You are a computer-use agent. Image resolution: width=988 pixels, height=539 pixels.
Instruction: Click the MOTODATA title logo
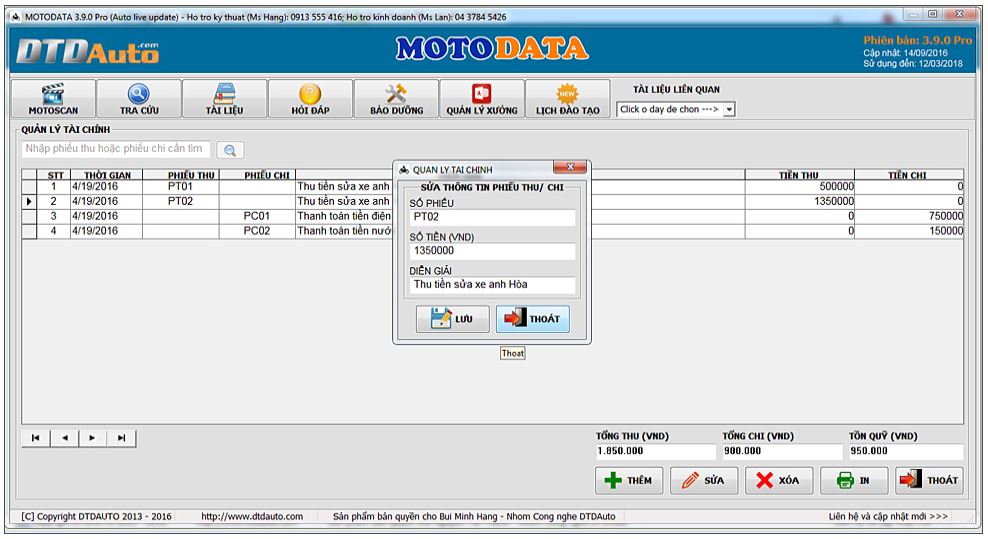[492, 49]
